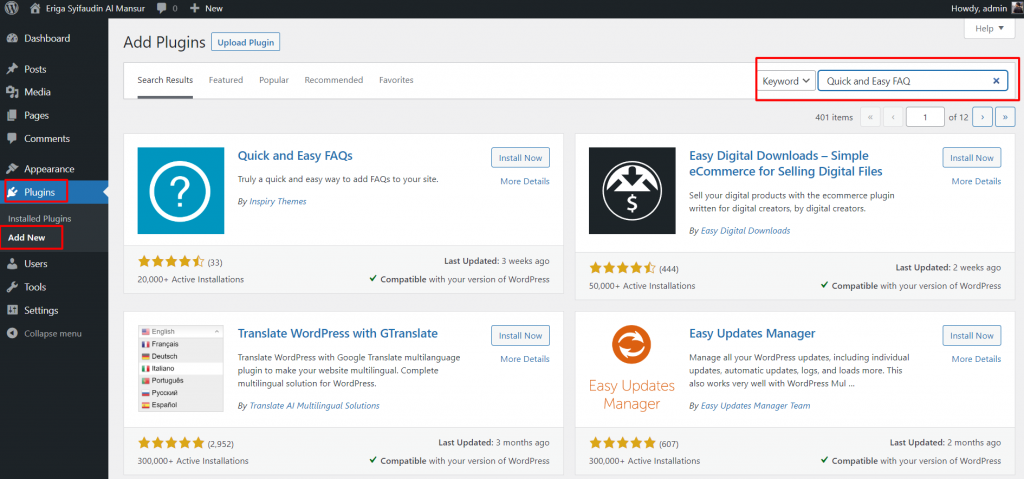
Task: Click the Easy Digital Downloads plugin icon
Action: [x=632, y=191]
